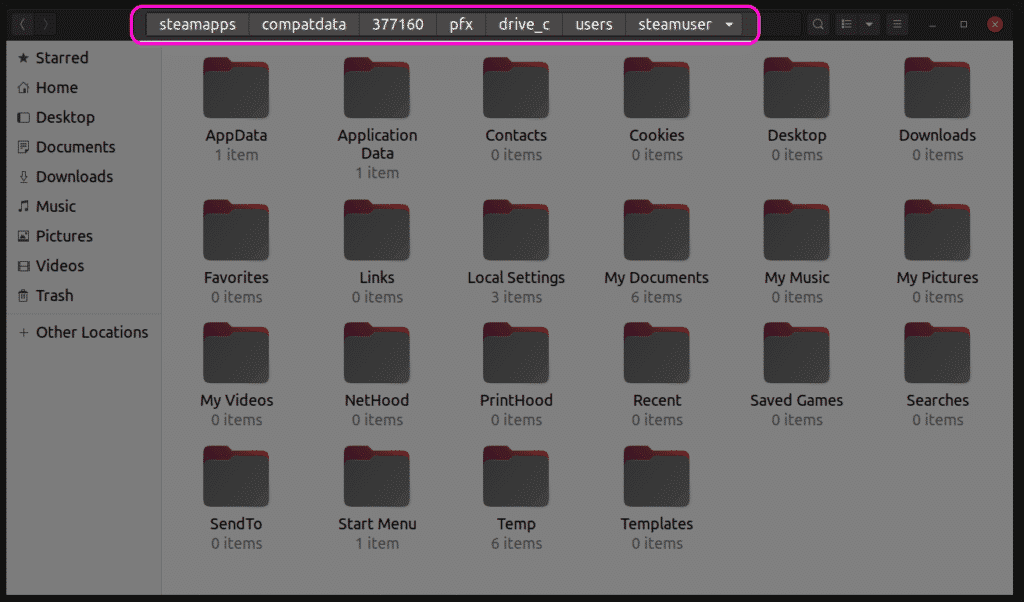This screenshot has width=1024, height=602.
Task: Open the Favorites folder
Action: click(x=236, y=230)
